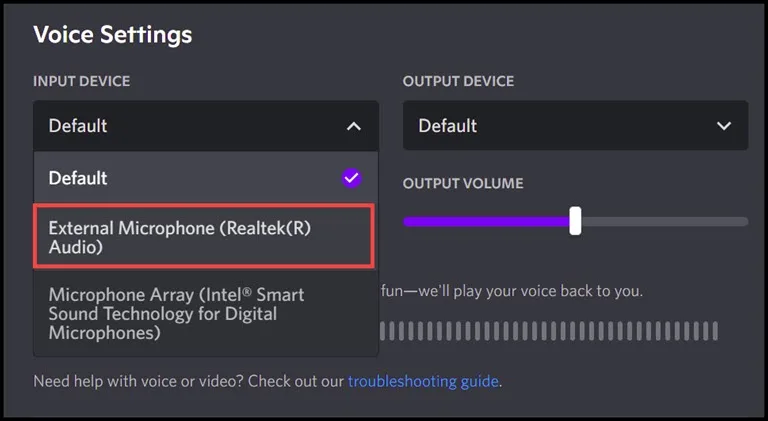Screen dimensions: 768x421
Task: Click the OUTPUT VOLUME label
Action: click(x=463, y=184)
